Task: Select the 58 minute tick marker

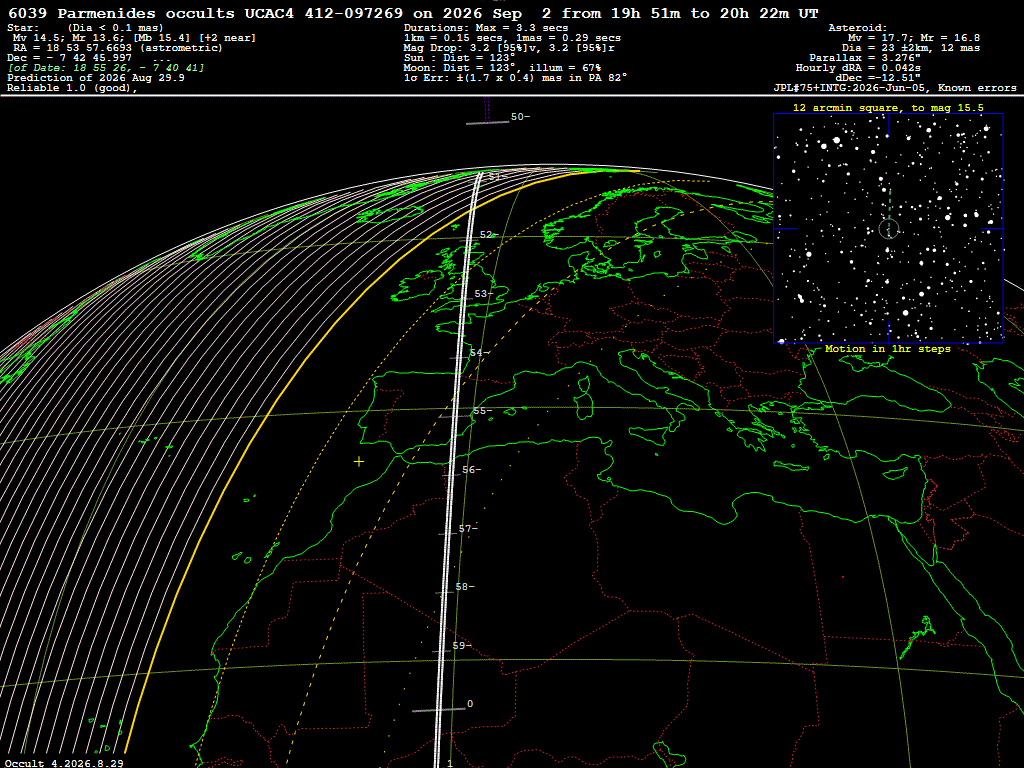Action: [x=464, y=587]
